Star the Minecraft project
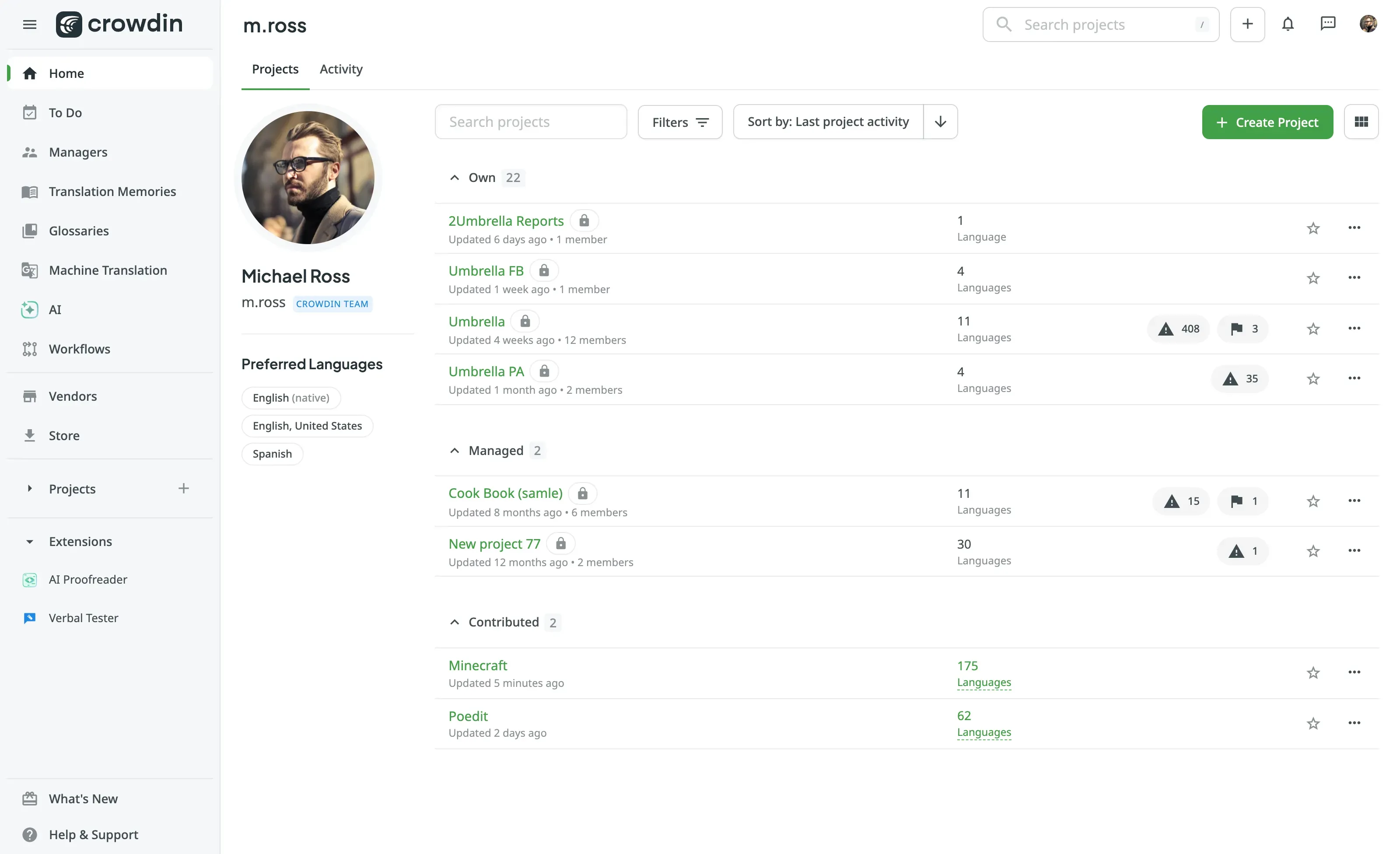 (x=1313, y=673)
